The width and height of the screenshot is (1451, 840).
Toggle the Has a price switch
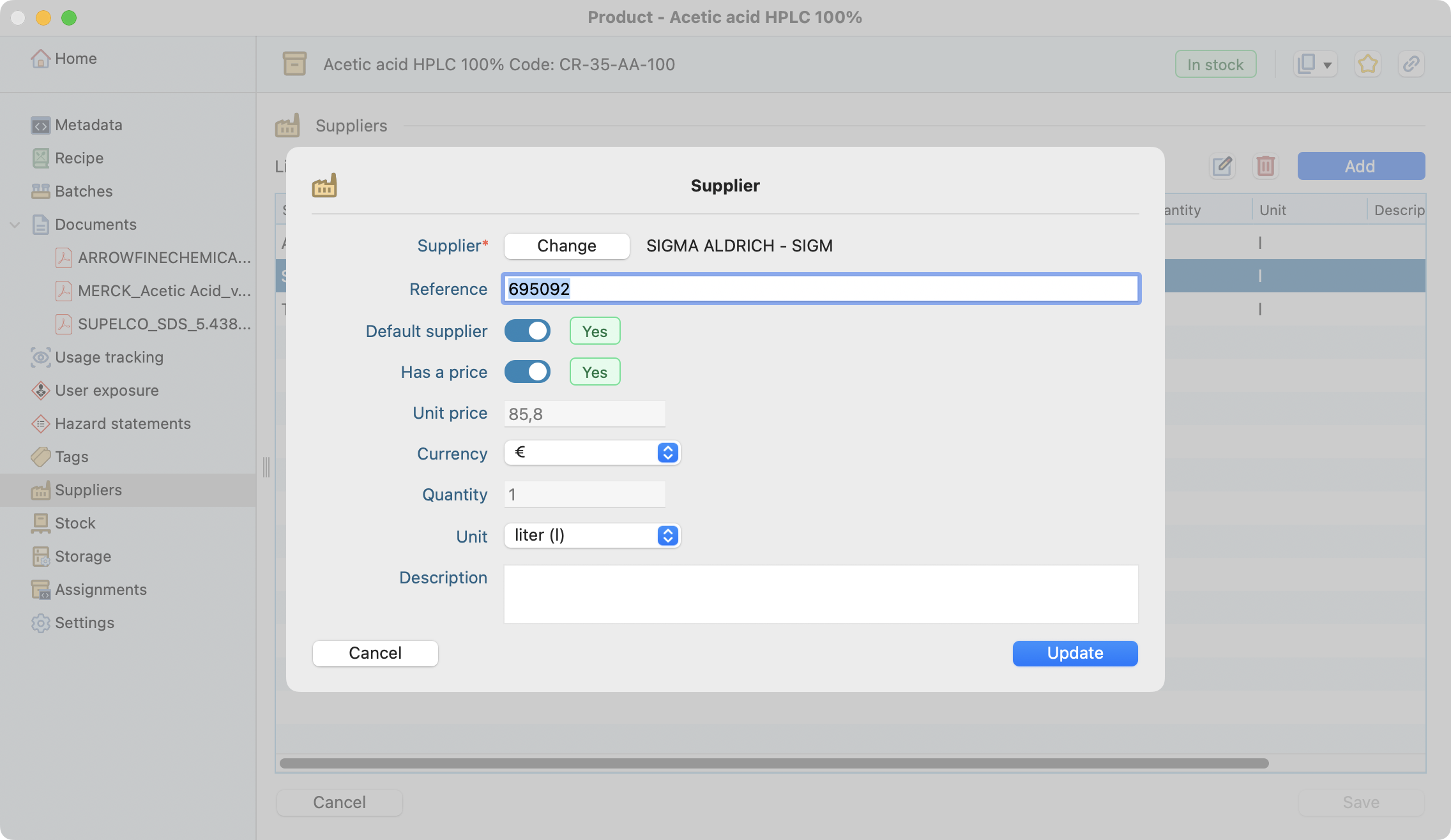pos(527,372)
